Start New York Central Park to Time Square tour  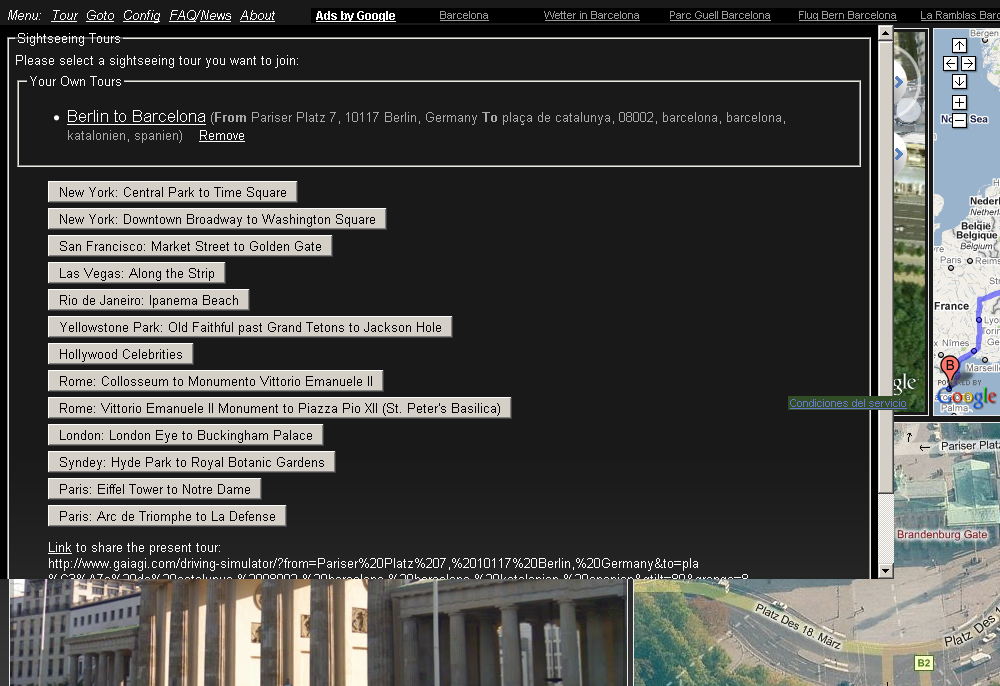[173, 193]
